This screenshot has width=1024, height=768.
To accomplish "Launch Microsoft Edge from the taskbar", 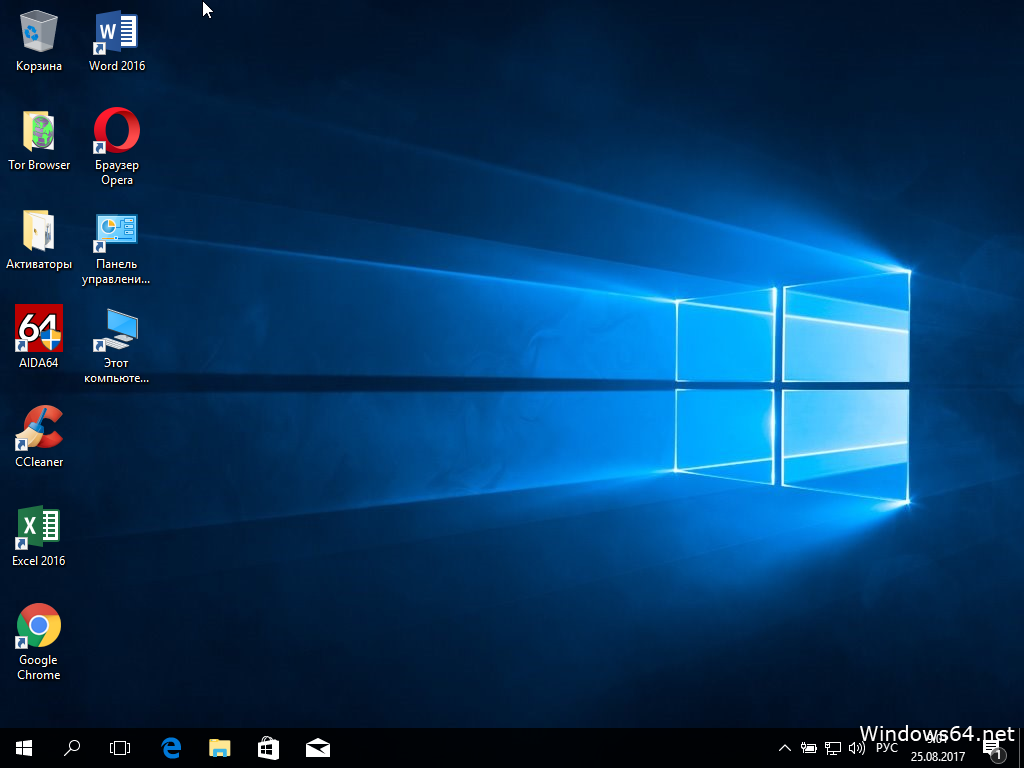I will tap(171, 747).
